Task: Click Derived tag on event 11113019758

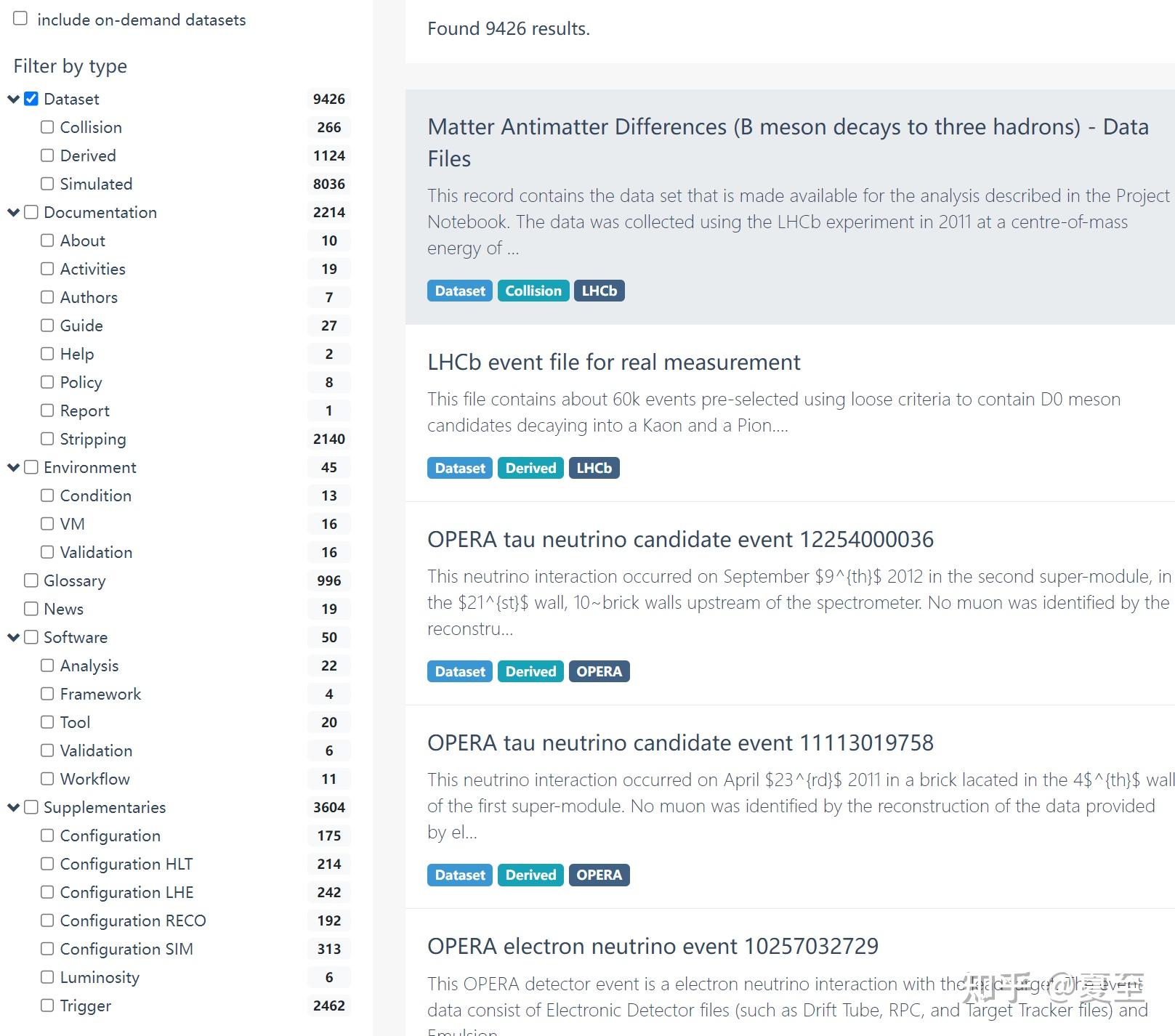Action: pos(530,875)
